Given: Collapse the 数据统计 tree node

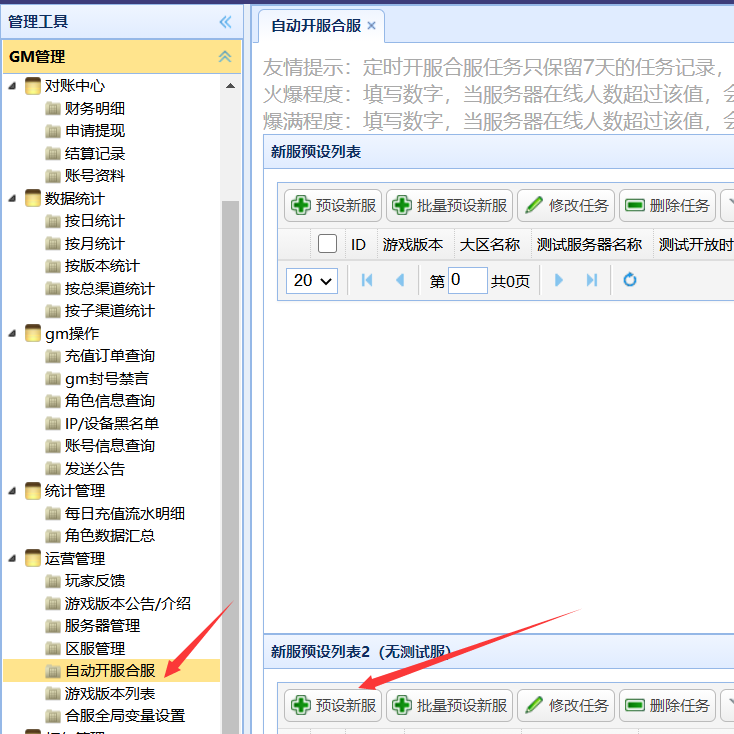Looking at the screenshot, I should coord(13,198).
